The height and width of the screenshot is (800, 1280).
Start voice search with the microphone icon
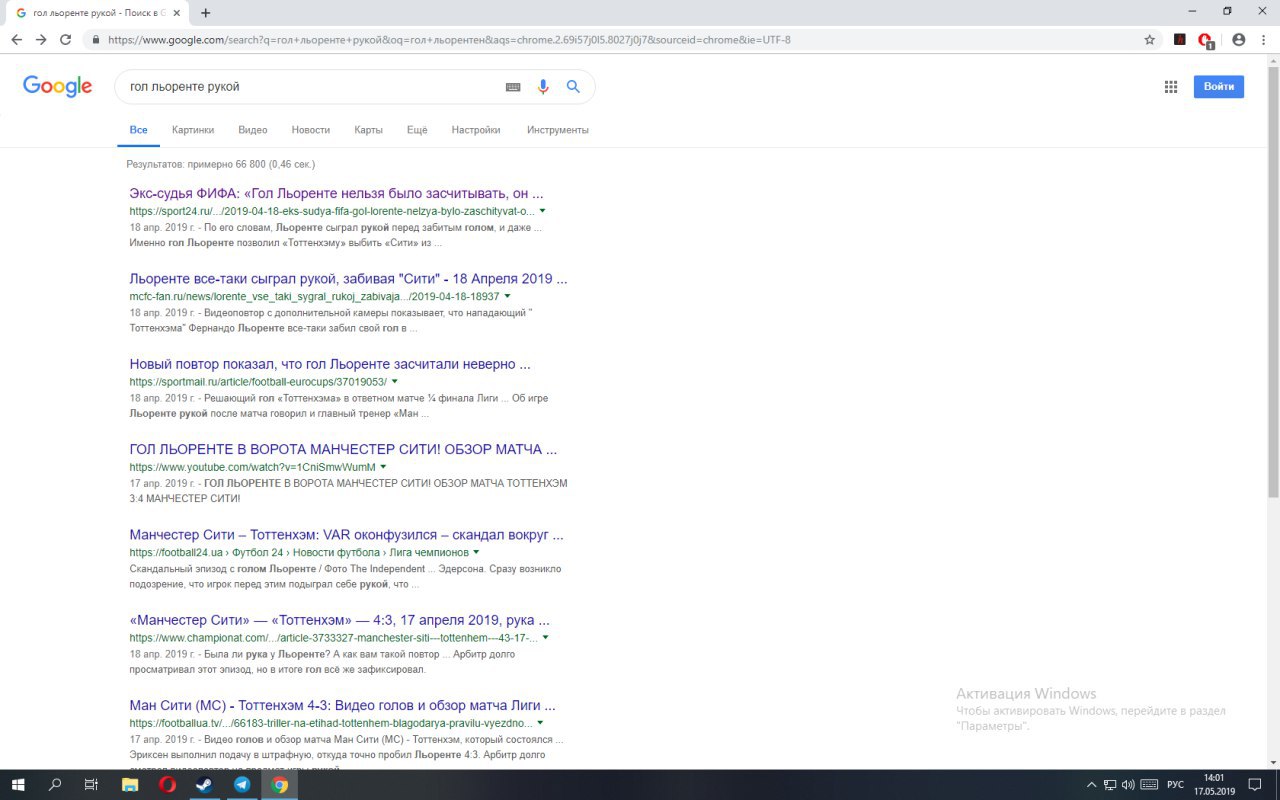pyautogui.click(x=543, y=87)
